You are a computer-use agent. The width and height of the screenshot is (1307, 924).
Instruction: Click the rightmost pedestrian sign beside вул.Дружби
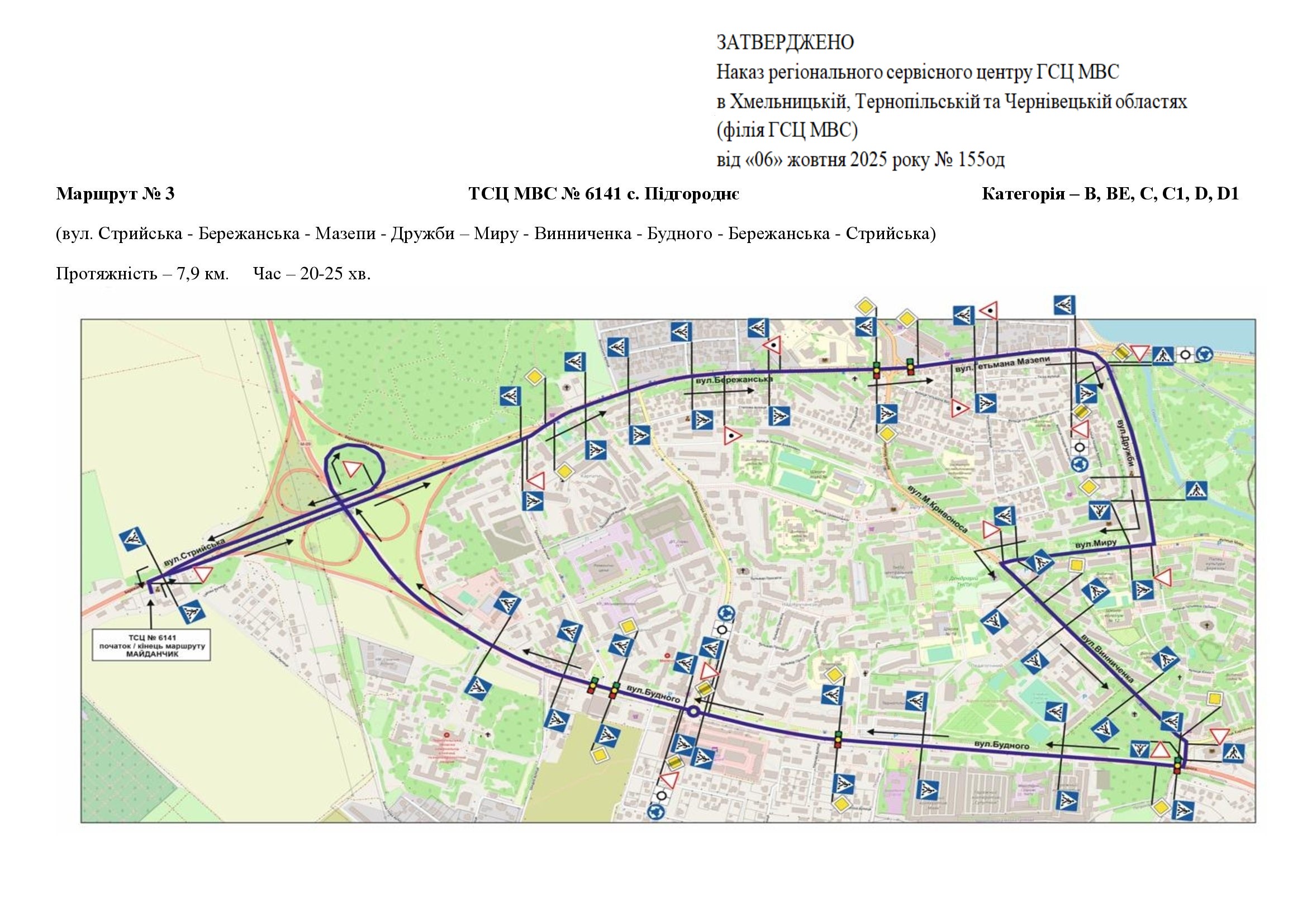1196,490
